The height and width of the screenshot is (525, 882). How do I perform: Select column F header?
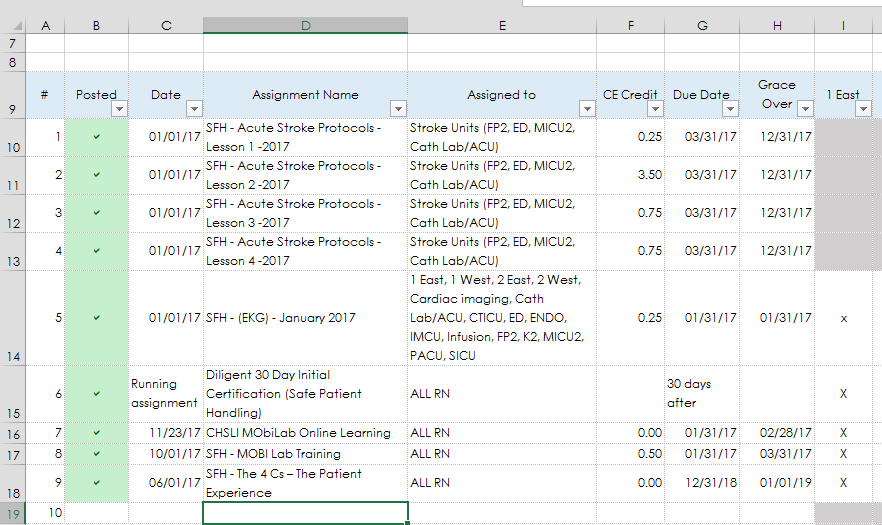[631, 25]
